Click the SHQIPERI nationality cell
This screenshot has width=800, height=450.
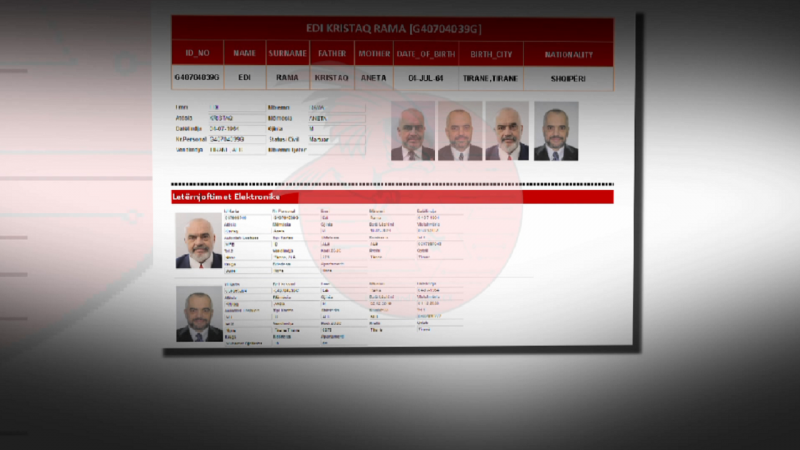point(567,77)
